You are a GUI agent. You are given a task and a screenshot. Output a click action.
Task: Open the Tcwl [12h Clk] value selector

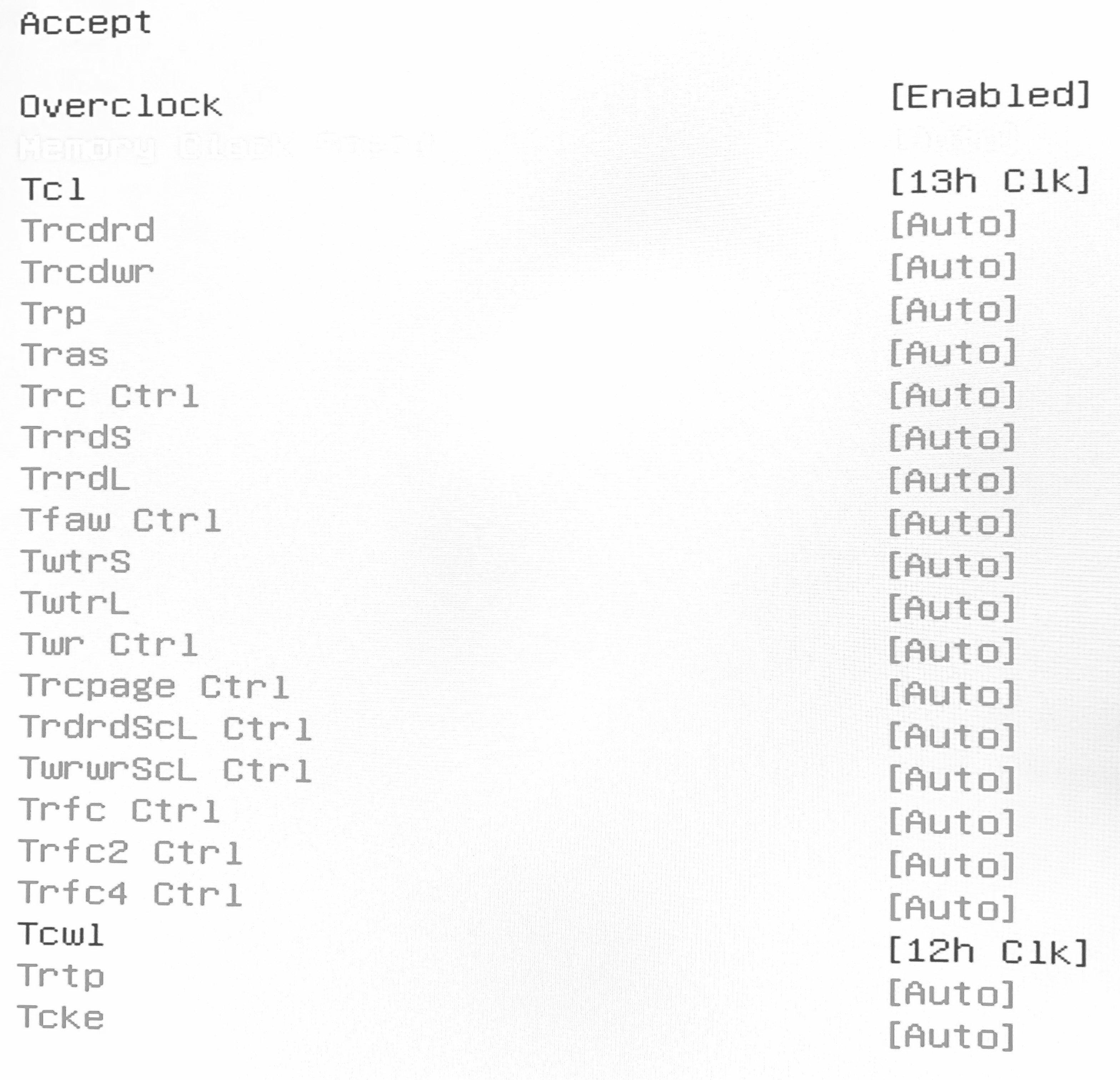pos(988,952)
